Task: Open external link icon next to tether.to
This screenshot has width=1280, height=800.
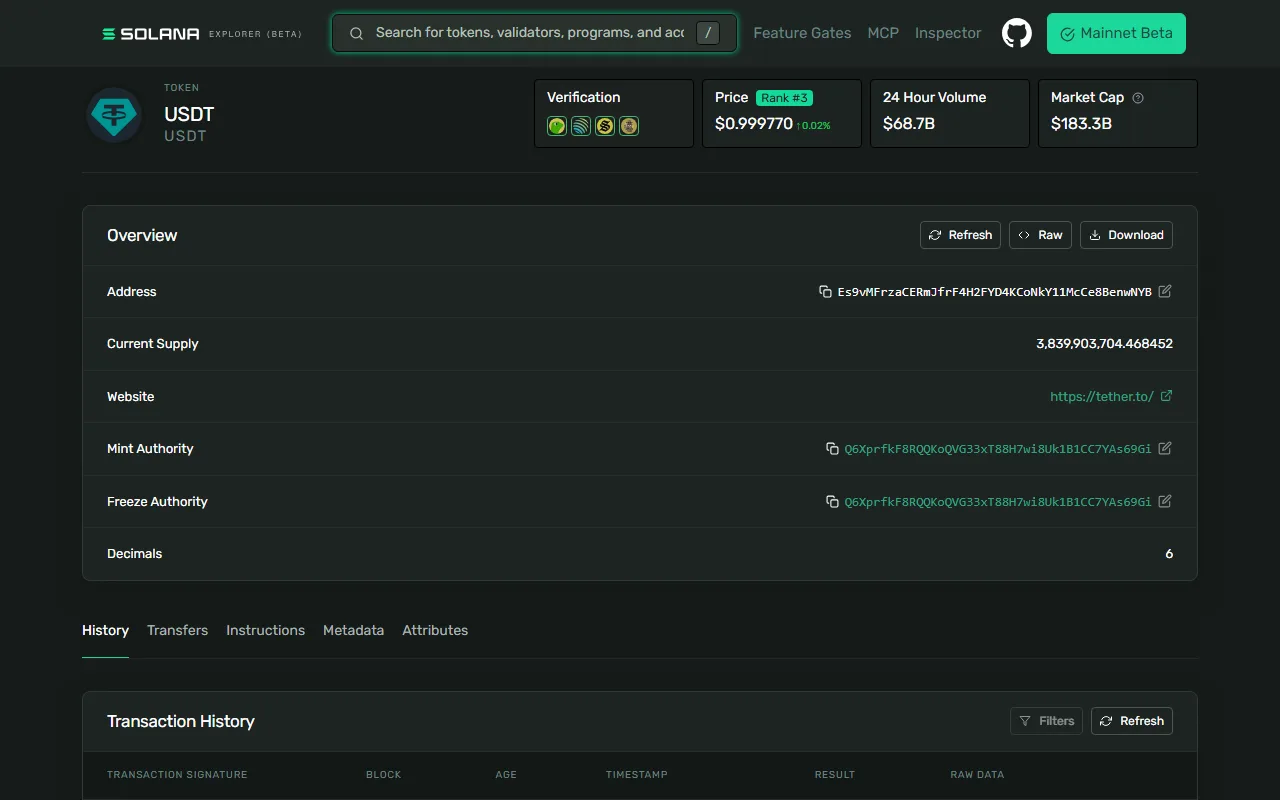Action: pyautogui.click(x=1166, y=396)
